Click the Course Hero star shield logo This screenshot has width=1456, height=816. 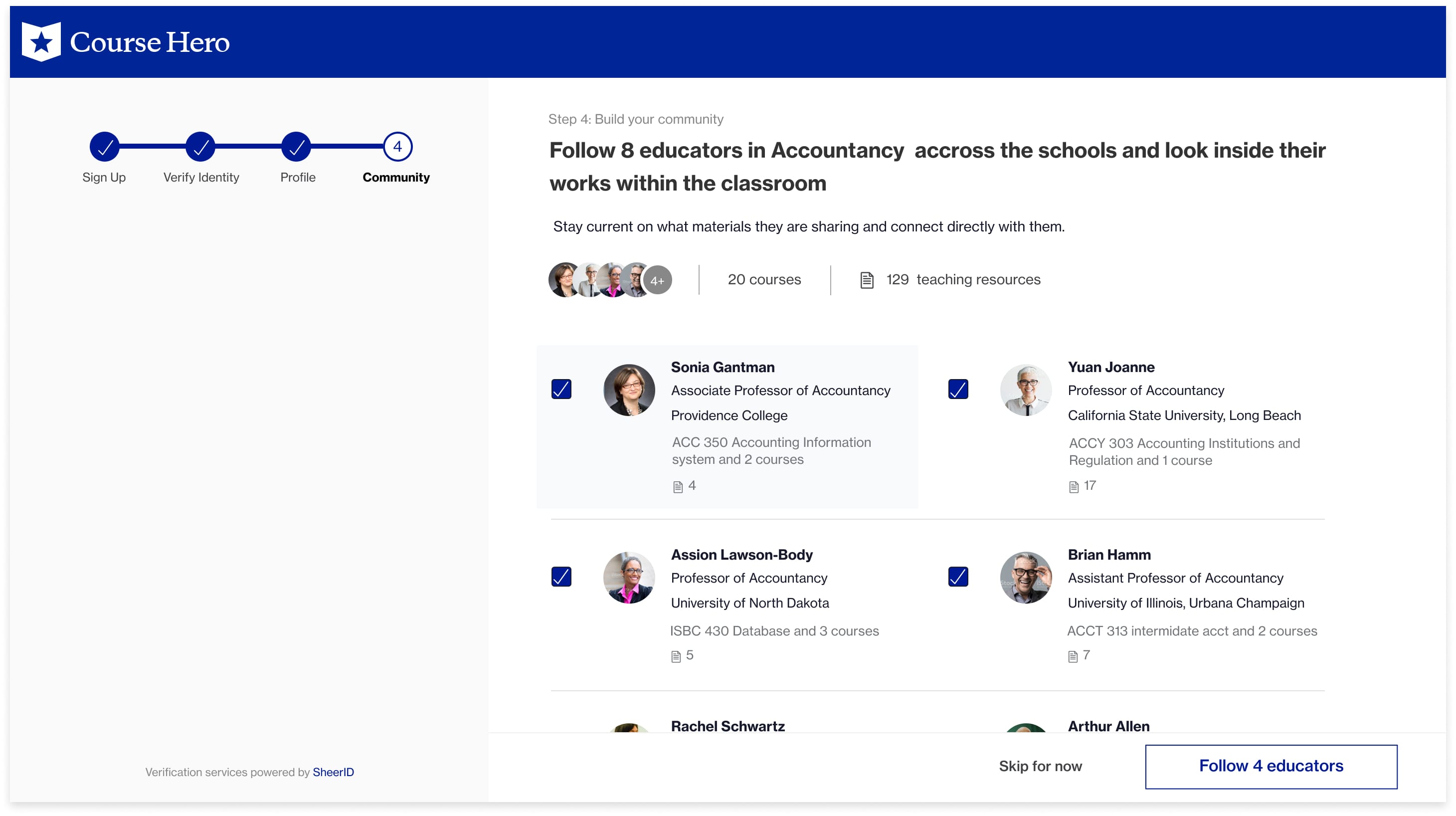(41, 41)
